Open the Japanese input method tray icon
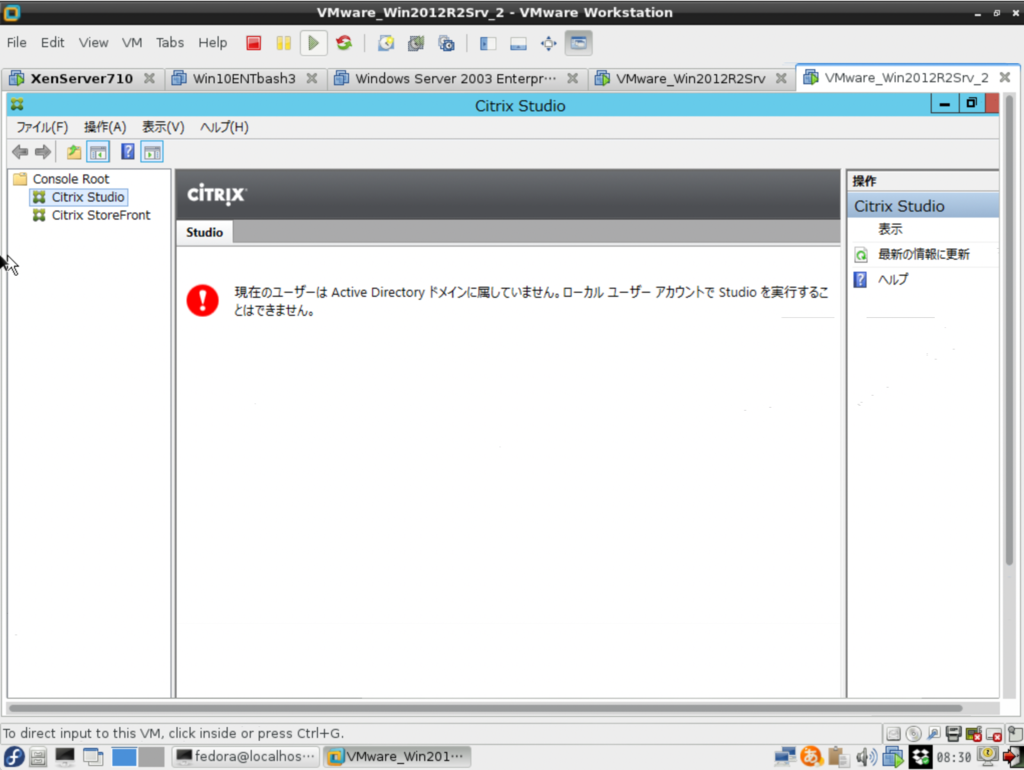This screenshot has width=1024, height=770. (x=811, y=756)
